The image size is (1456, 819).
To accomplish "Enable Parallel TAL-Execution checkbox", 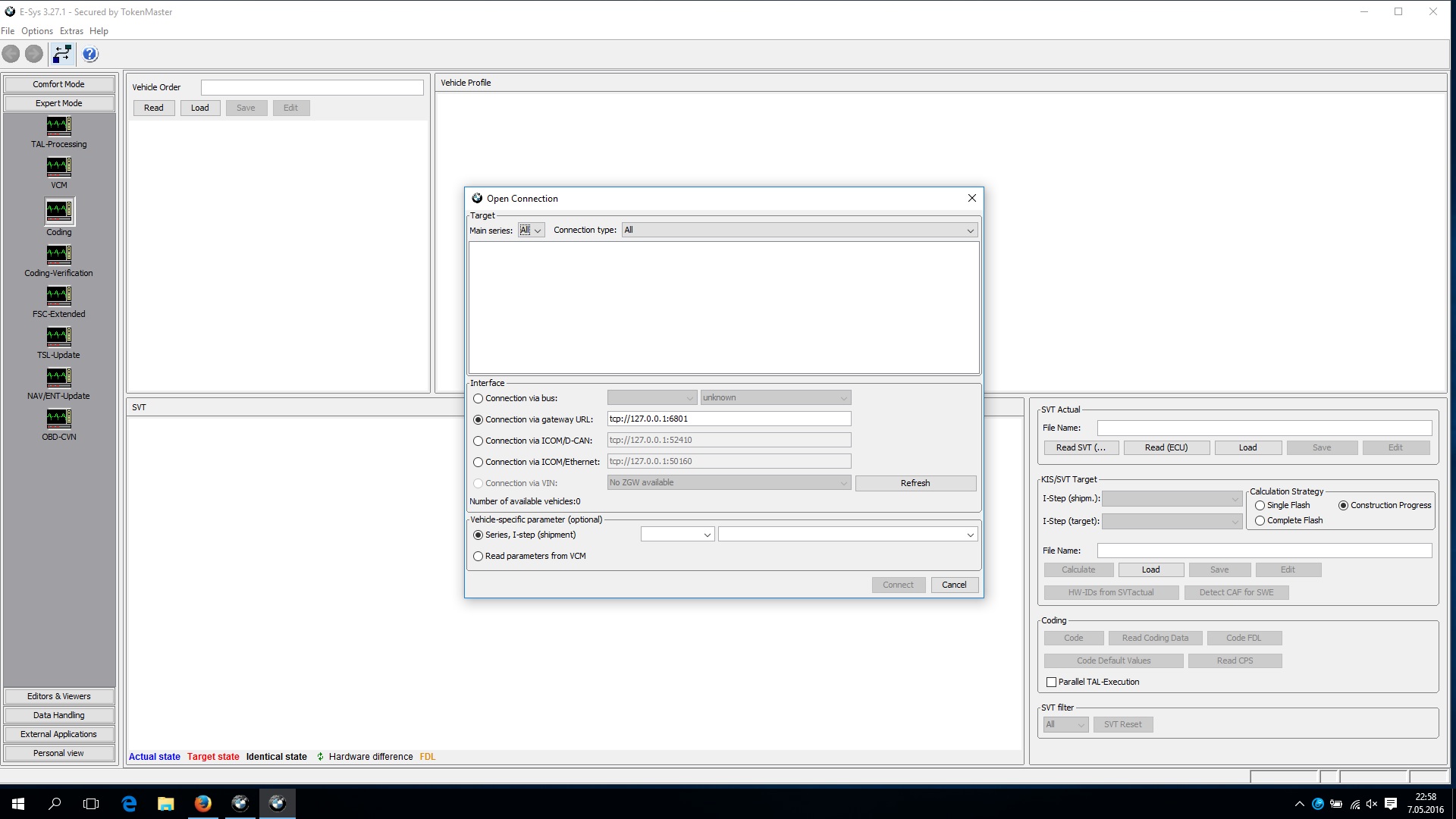I will point(1051,682).
